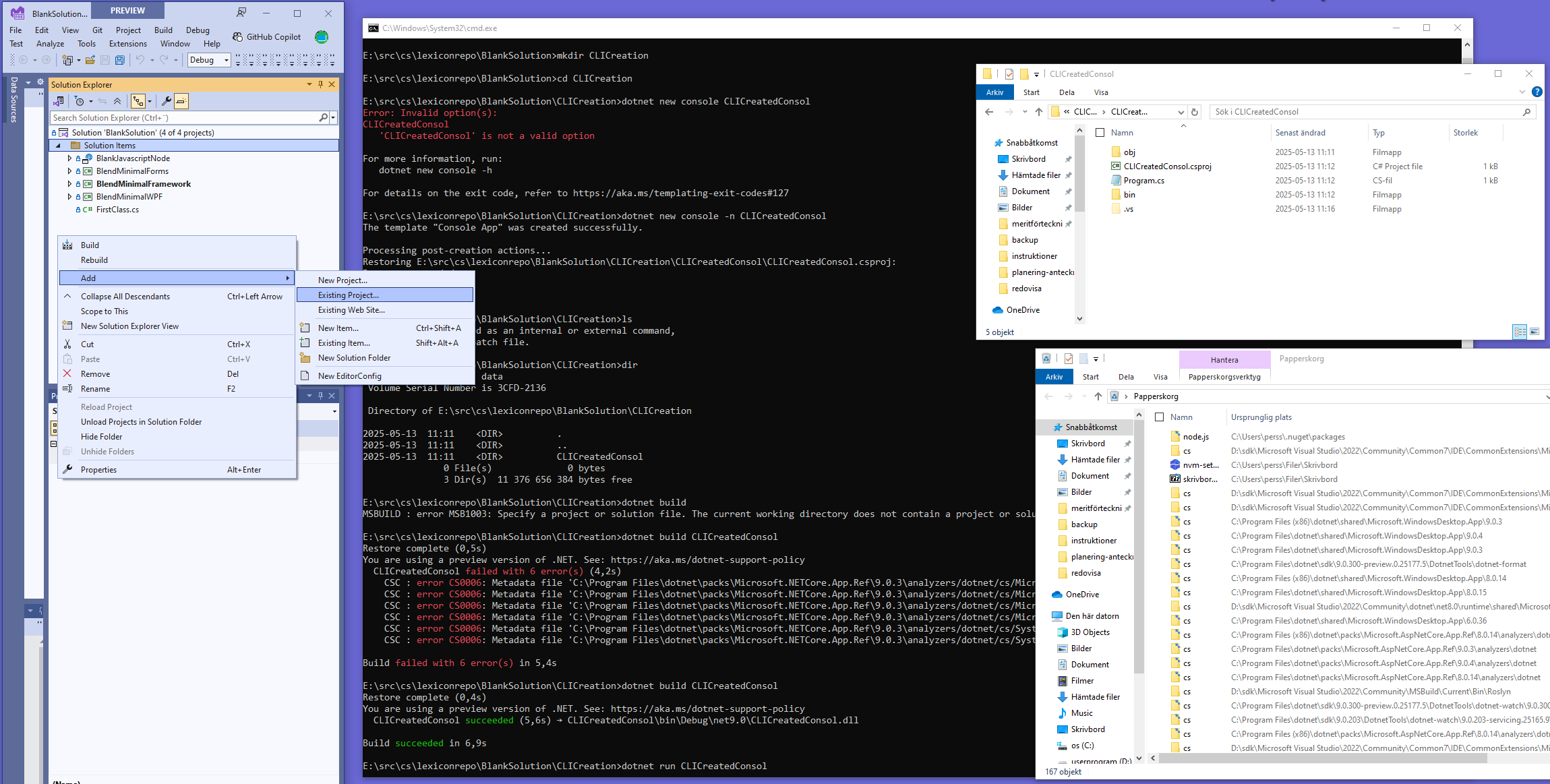
Task: Refresh the CLICreatedConsol folder view
Action: [x=1195, y=112]
